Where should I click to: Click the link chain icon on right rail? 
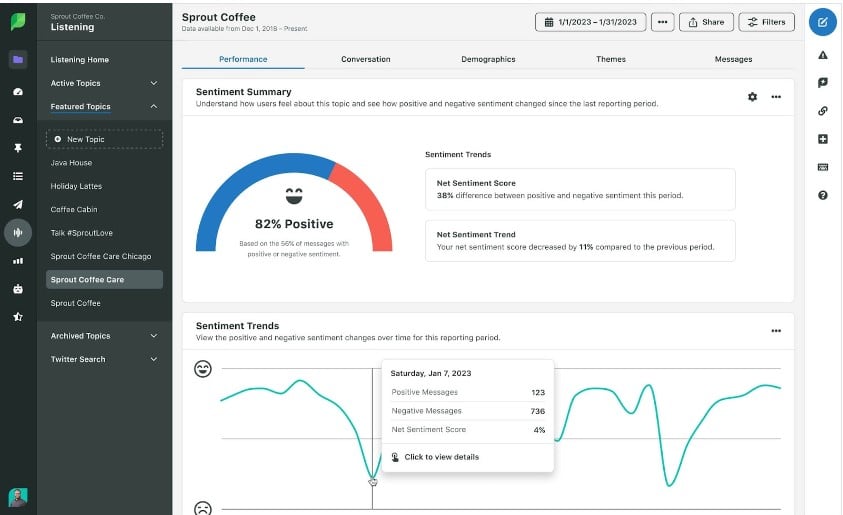823,111
